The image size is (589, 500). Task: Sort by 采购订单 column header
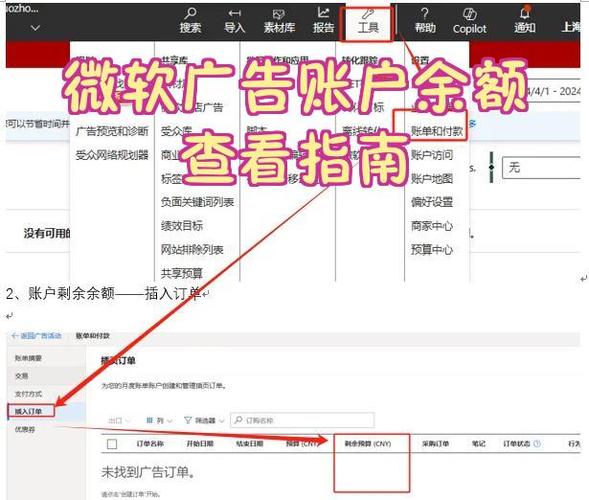(435, 444)
